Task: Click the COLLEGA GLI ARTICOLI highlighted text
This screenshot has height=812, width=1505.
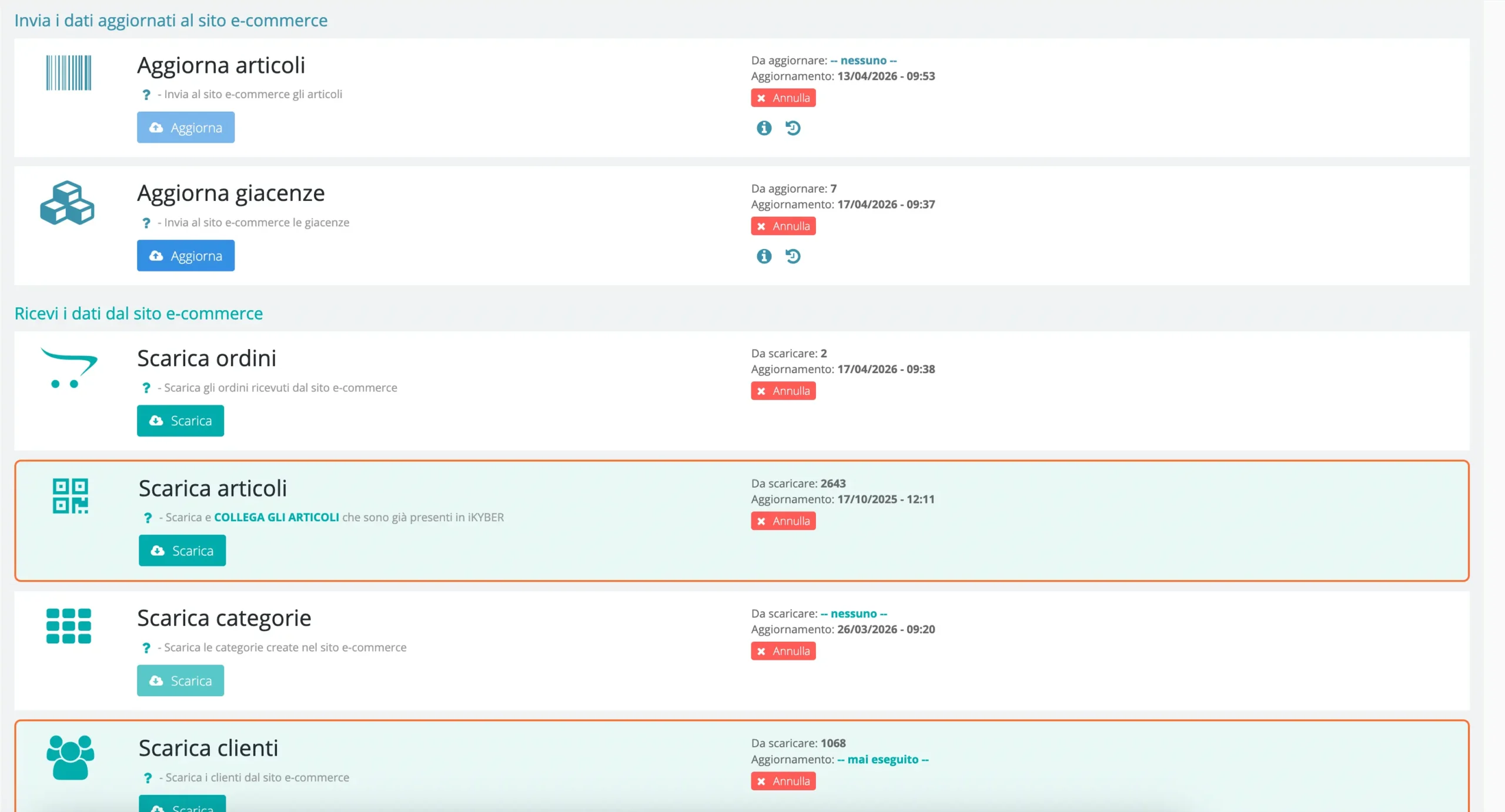Action: coord(276,517)
